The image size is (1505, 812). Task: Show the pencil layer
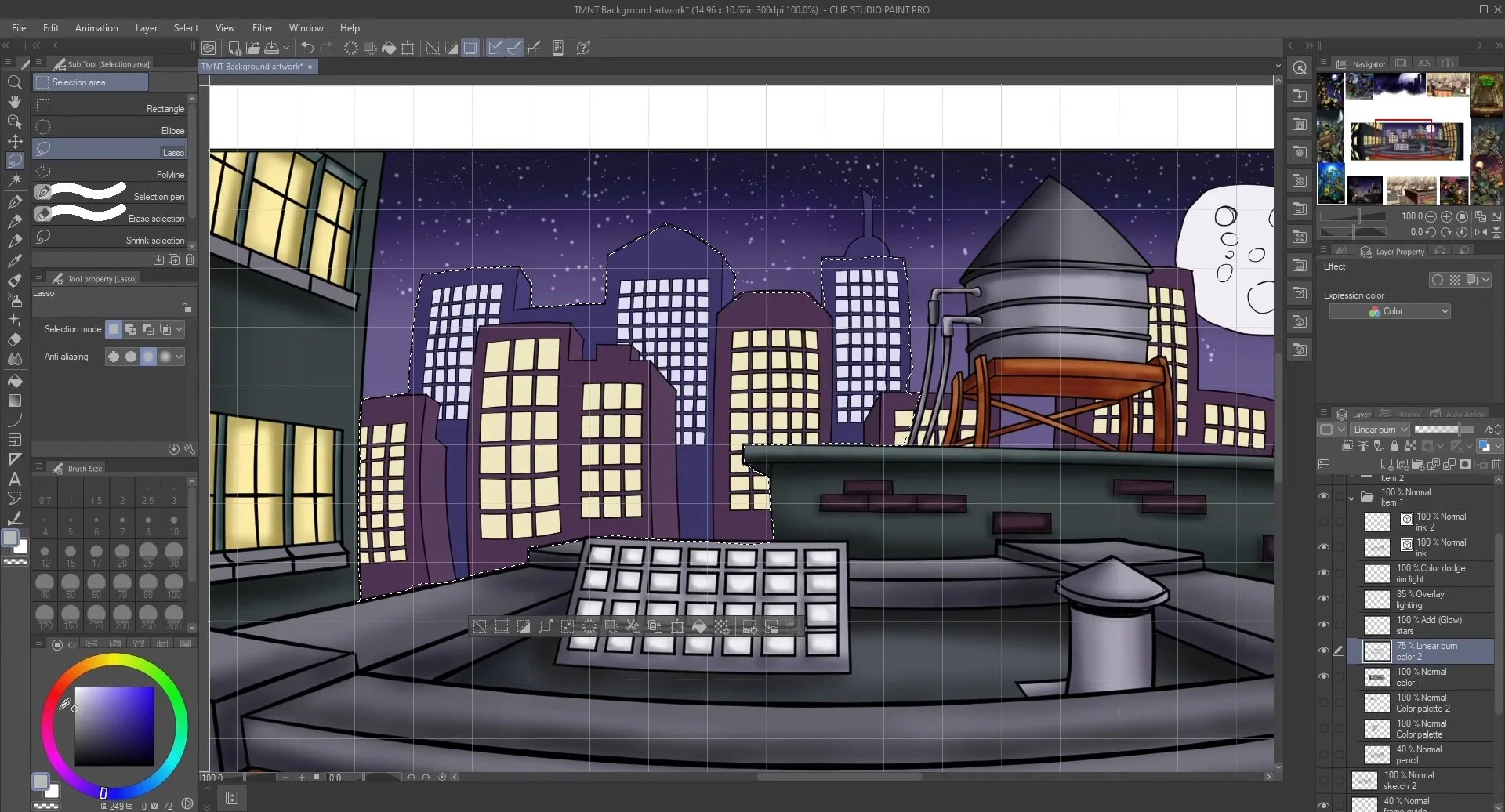tap(1324, 755)
